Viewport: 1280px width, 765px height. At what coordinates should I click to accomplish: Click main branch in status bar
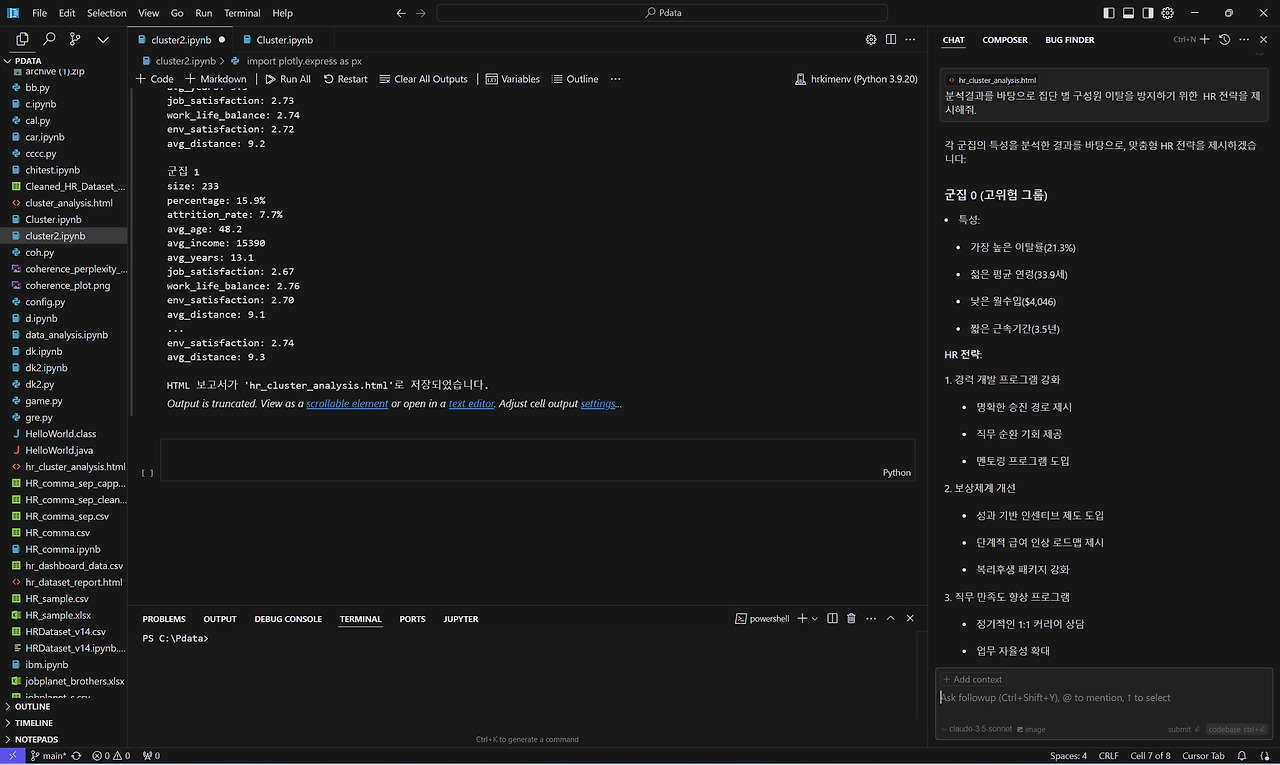pos(48,756)
